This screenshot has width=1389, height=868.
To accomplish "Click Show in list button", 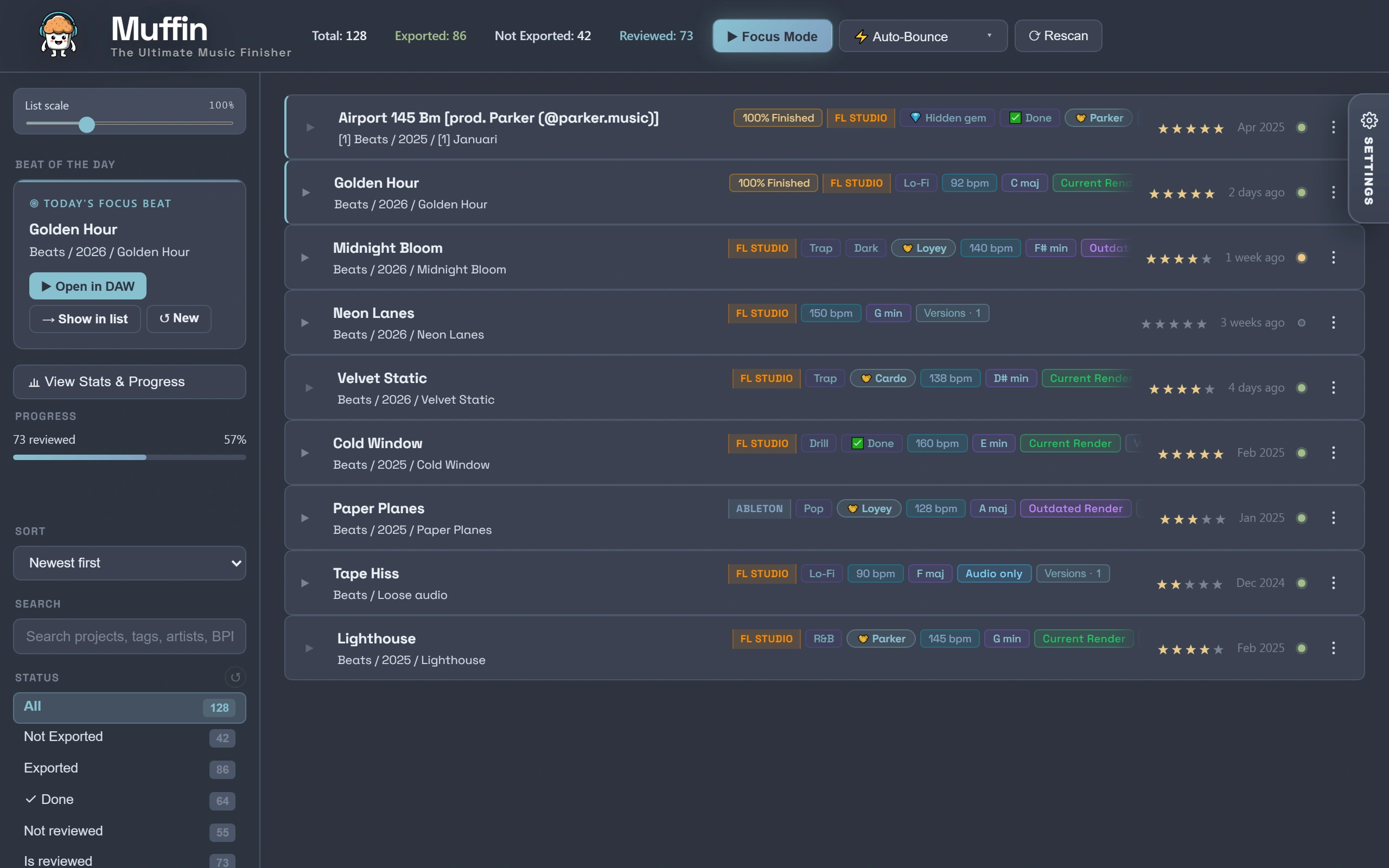I will pyautogui.click(x=85, y=318).
